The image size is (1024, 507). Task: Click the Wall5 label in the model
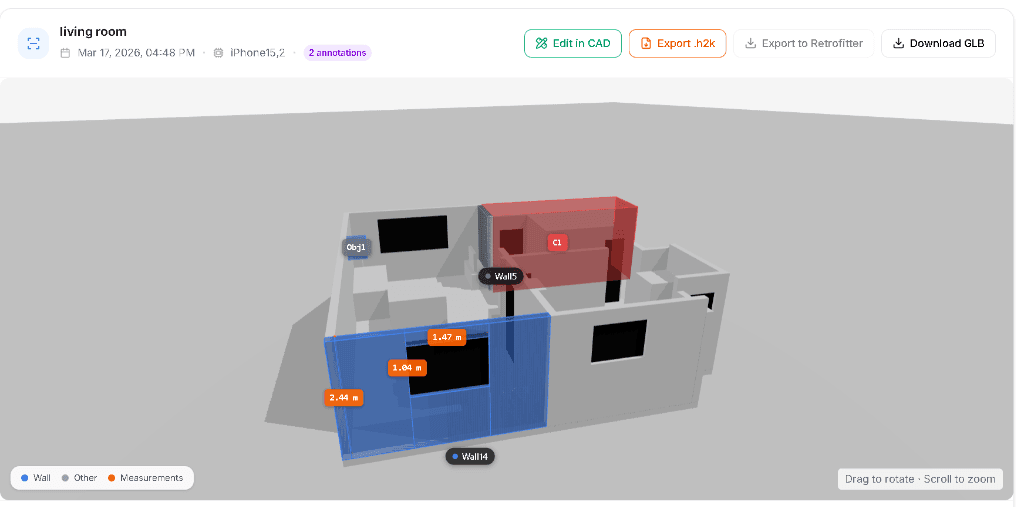click(x=500, y=276)
